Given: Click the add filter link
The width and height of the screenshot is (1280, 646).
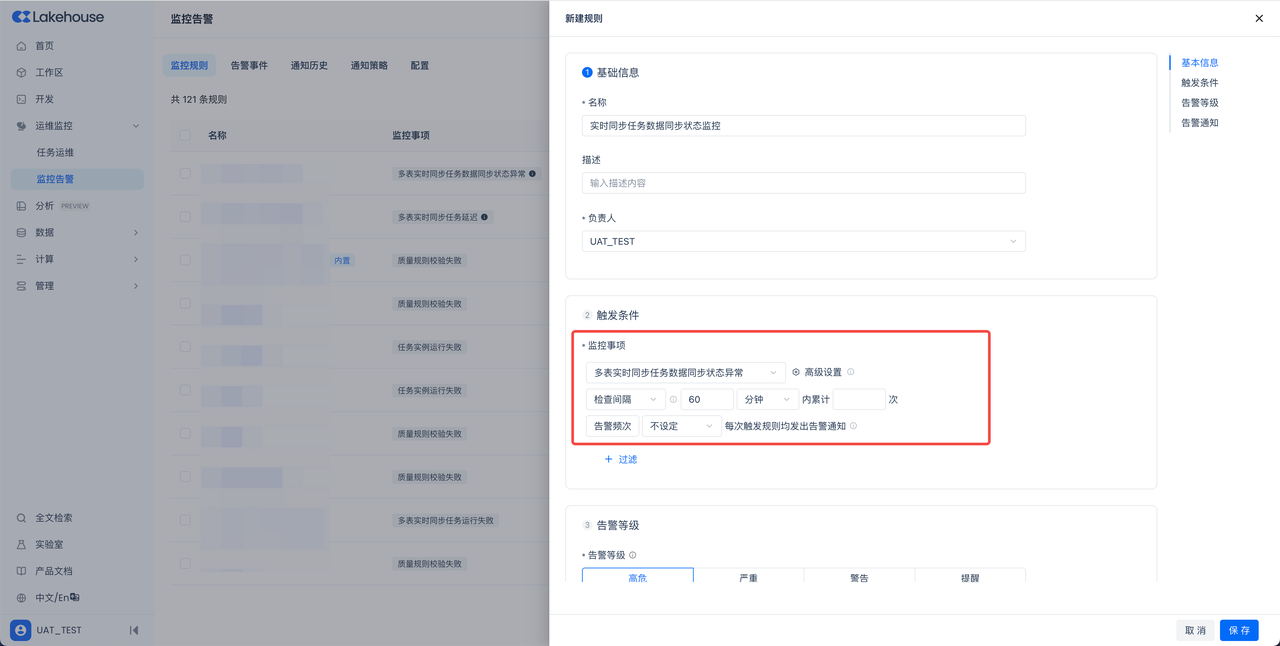Looking at the screenshot, I should point(620,460).
